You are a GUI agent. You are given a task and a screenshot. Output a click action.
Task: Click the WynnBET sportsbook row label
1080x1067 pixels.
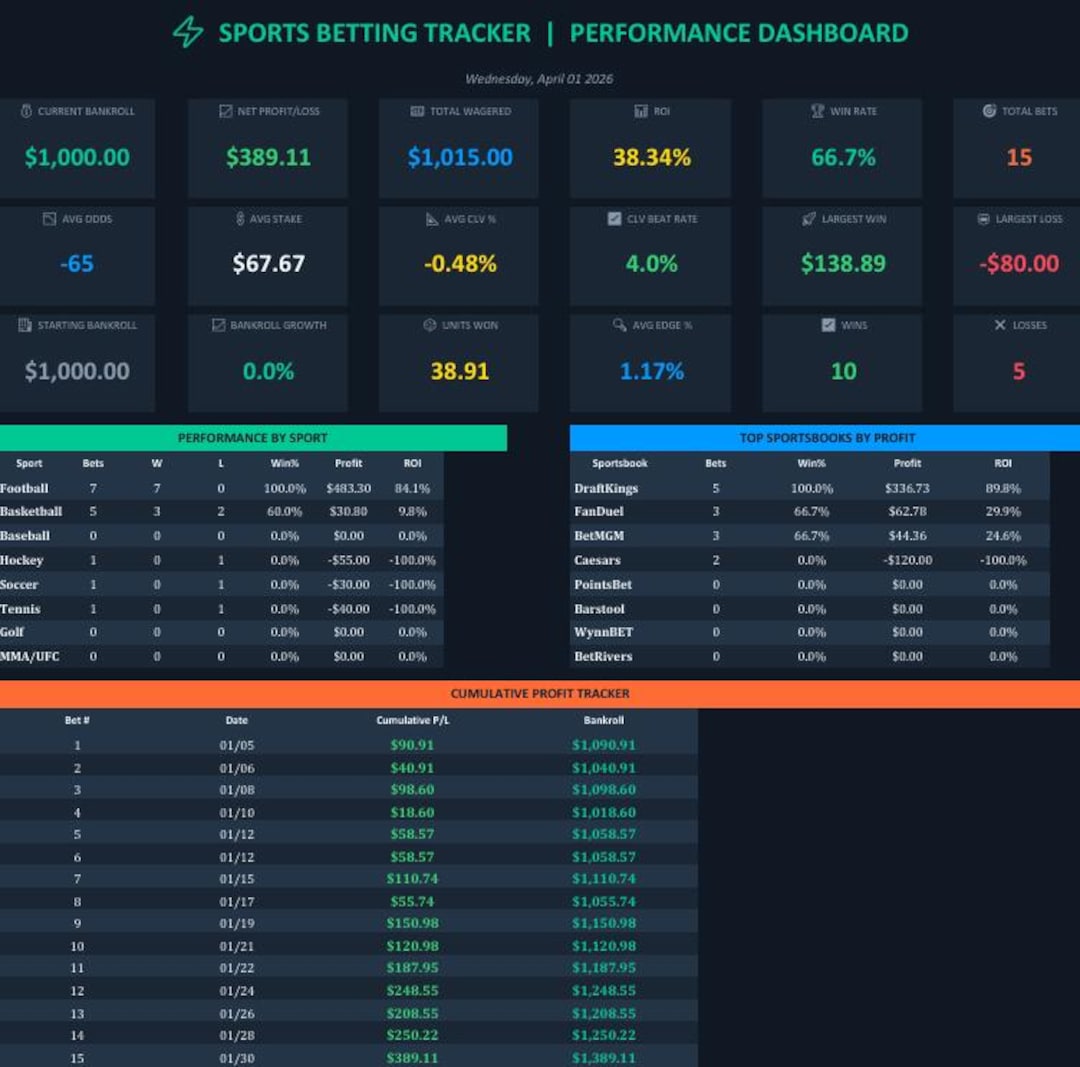click(603, 632)
